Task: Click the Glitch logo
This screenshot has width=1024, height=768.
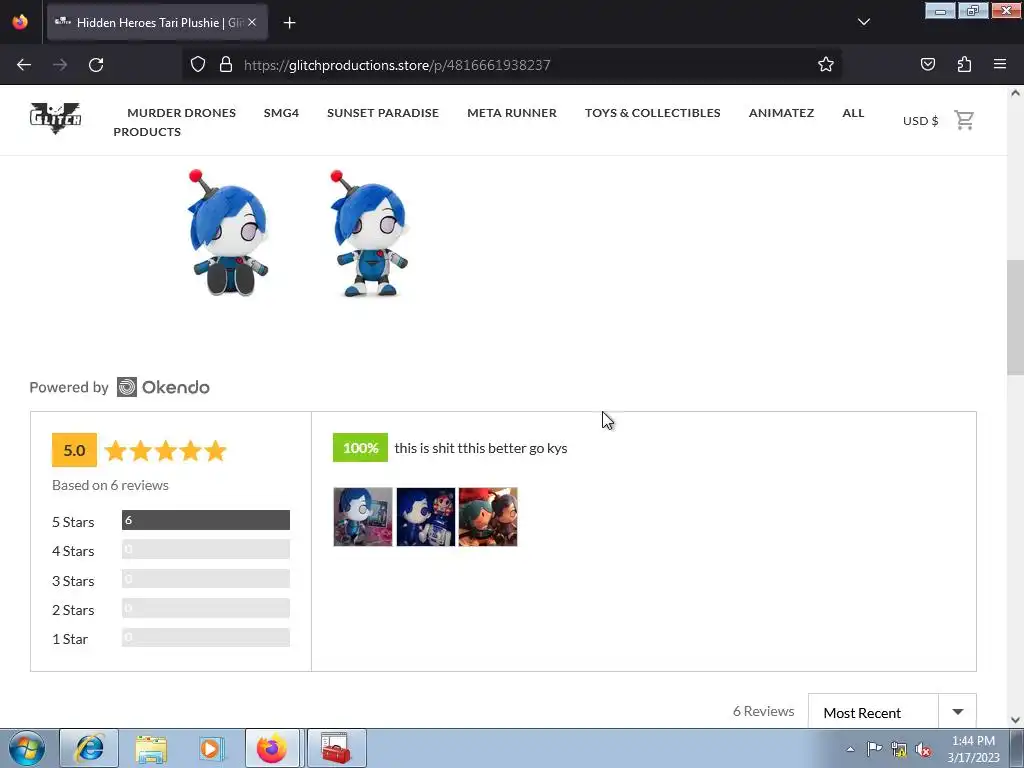Action: [x=56, y=118]
